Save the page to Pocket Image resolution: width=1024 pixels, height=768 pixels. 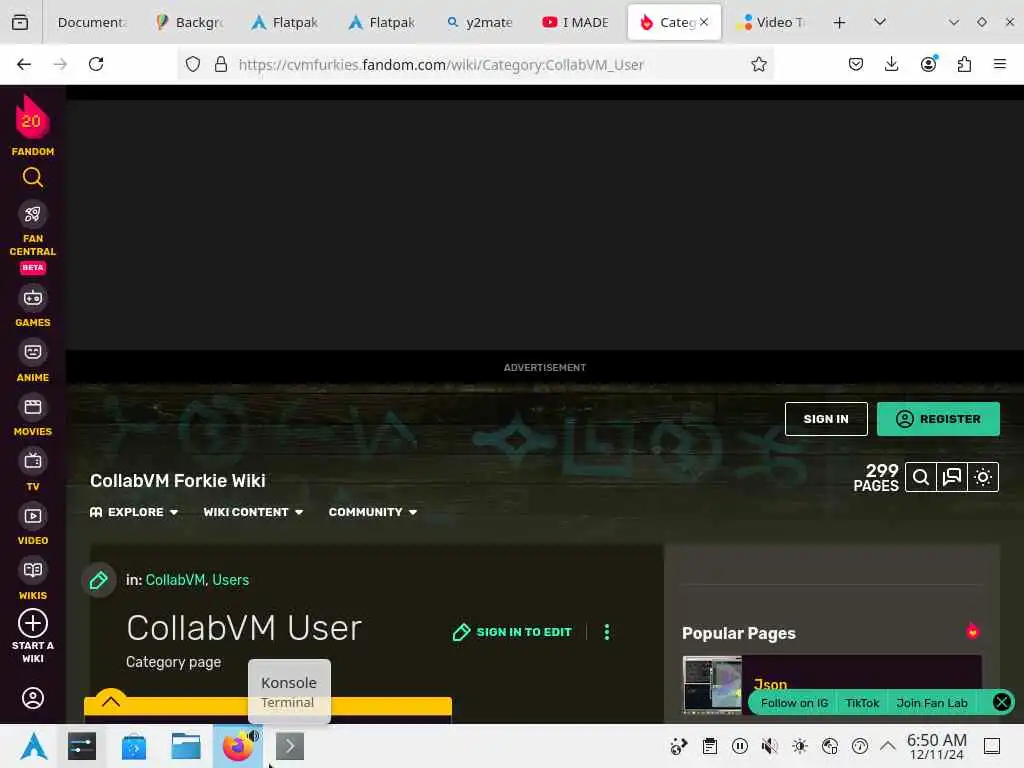856,64
